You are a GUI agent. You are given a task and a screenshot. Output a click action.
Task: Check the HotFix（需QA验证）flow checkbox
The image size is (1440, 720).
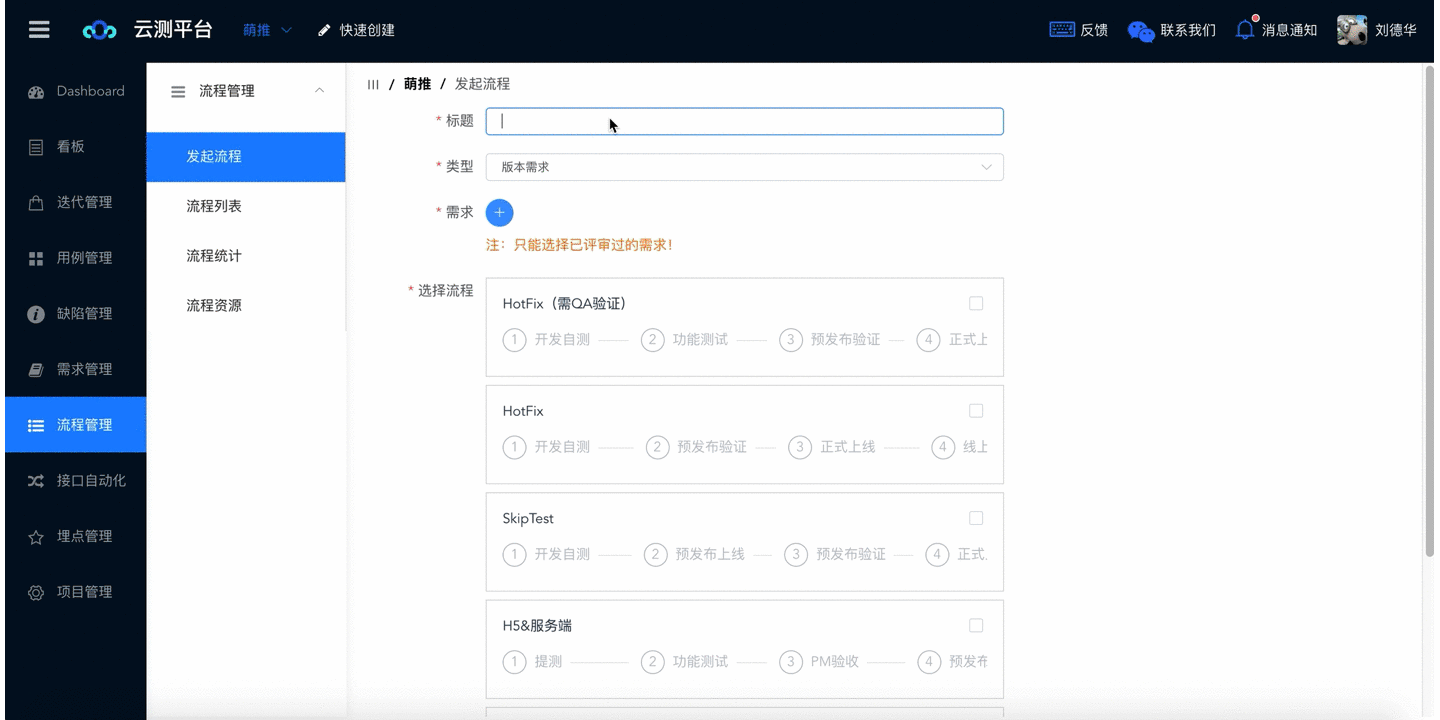click(x=976, y=304)
